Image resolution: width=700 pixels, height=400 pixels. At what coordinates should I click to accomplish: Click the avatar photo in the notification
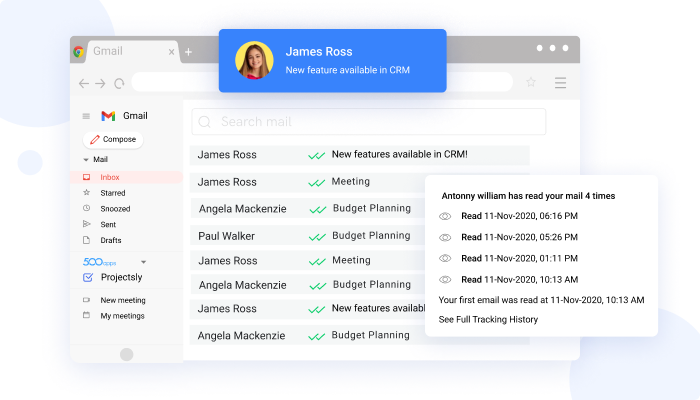point(254,60)
